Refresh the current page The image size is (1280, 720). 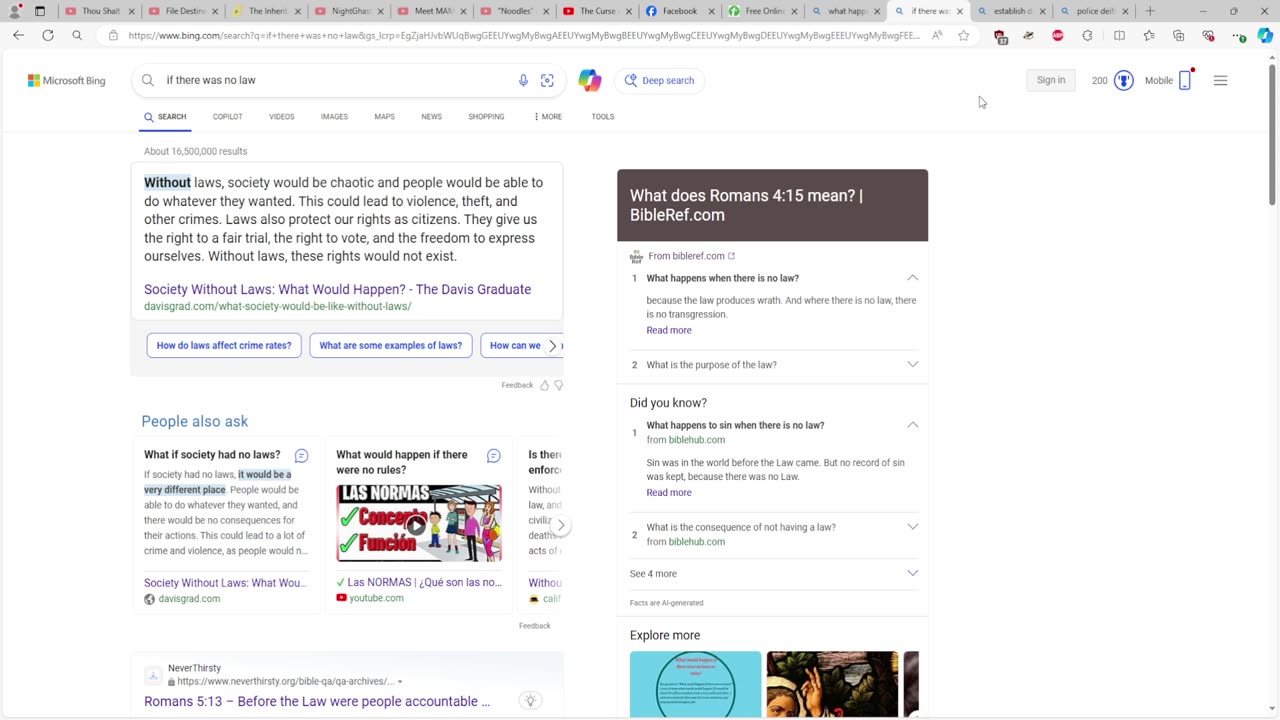coord(48,35)
